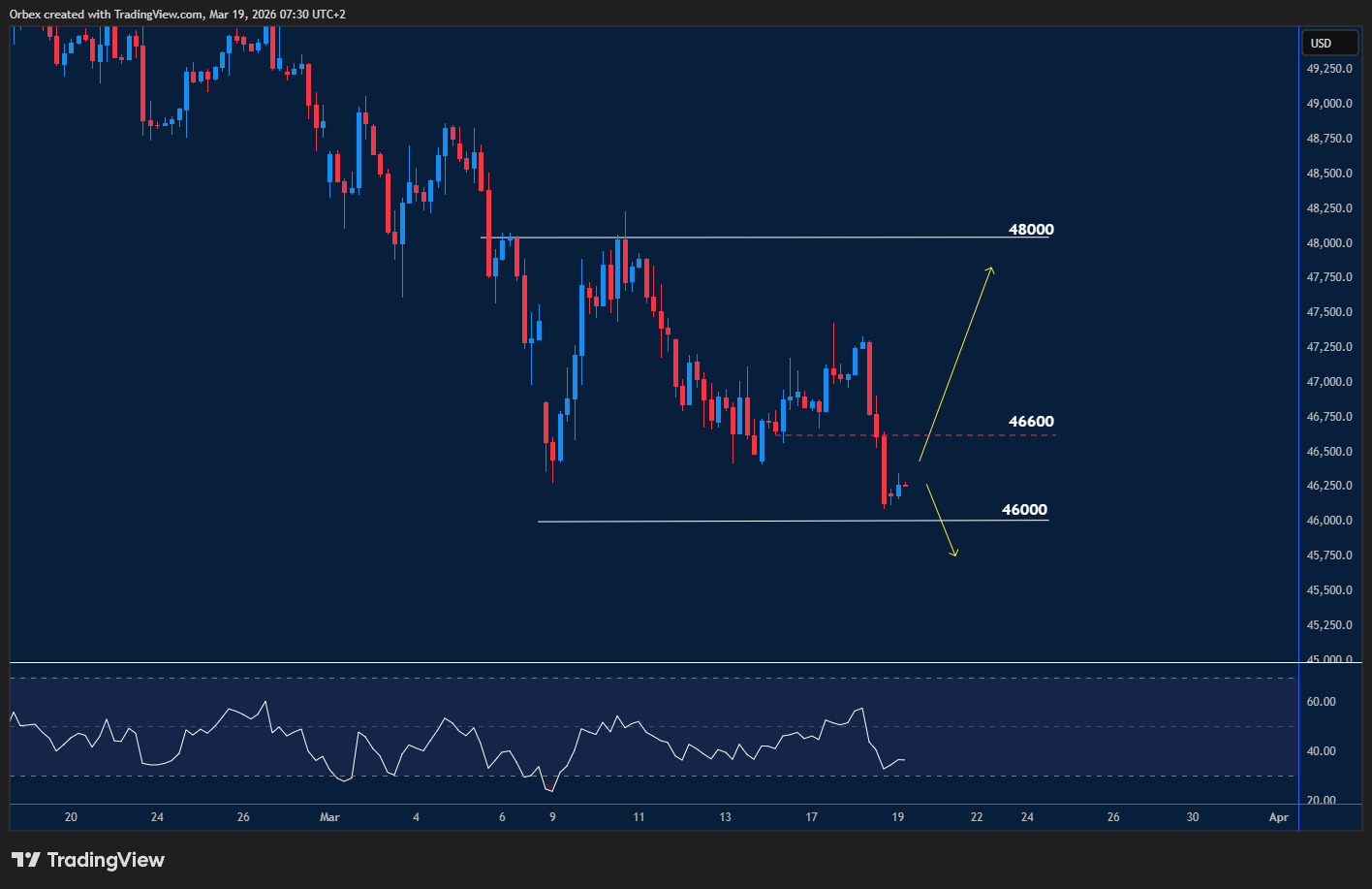The image size is (1372, 889).
Task: Click the downward yellow projection arrow
Action: [x=942, y=520]
